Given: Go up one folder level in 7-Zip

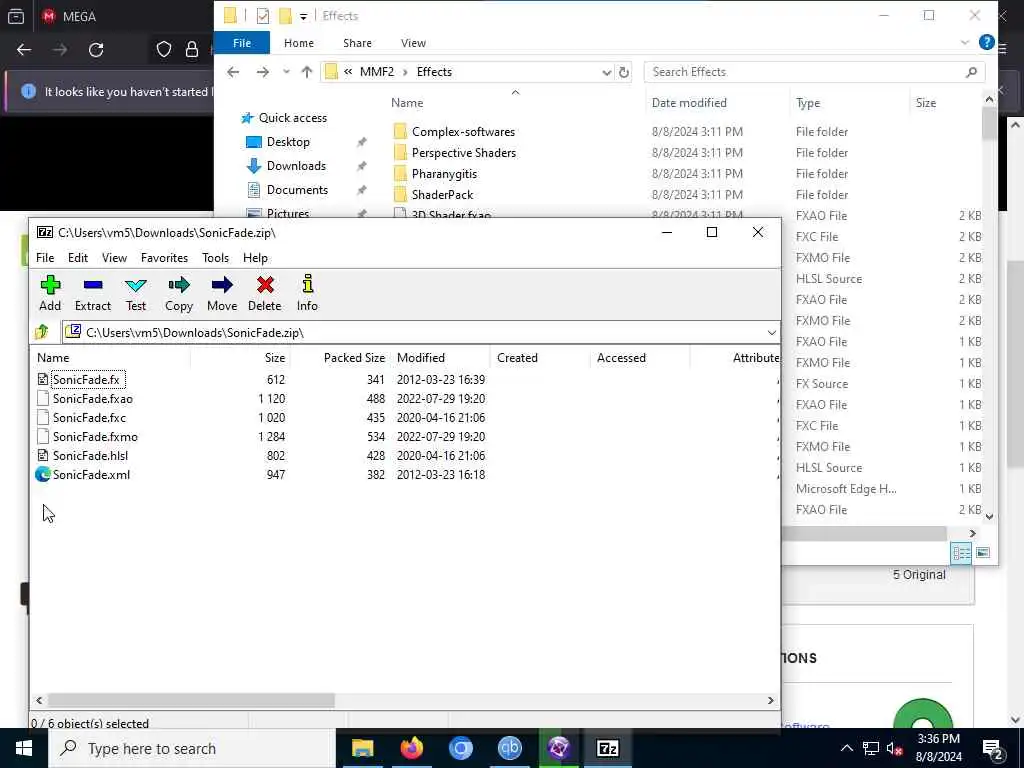Looking at the screenshot, I should point(42,332).
